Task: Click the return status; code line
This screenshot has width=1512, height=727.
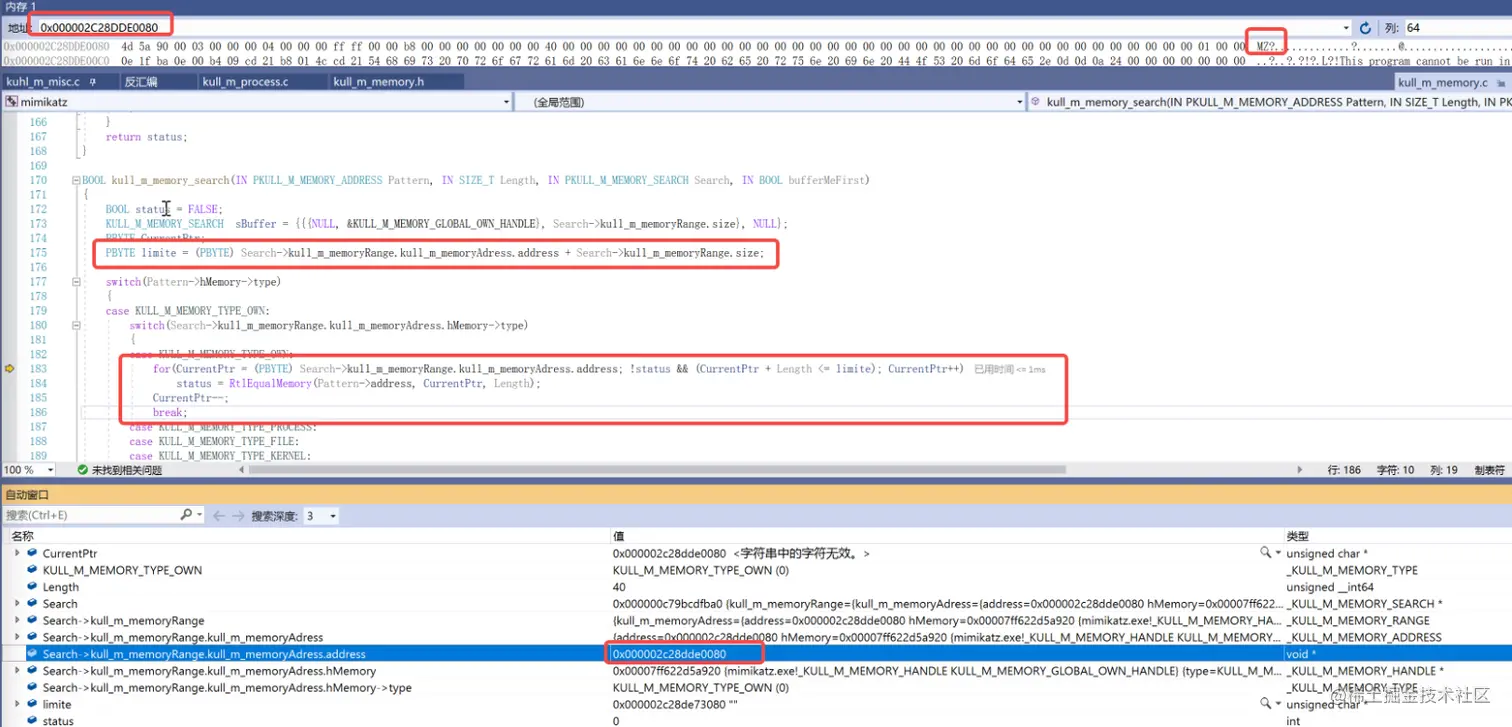Action: click(x=146, y=137)
